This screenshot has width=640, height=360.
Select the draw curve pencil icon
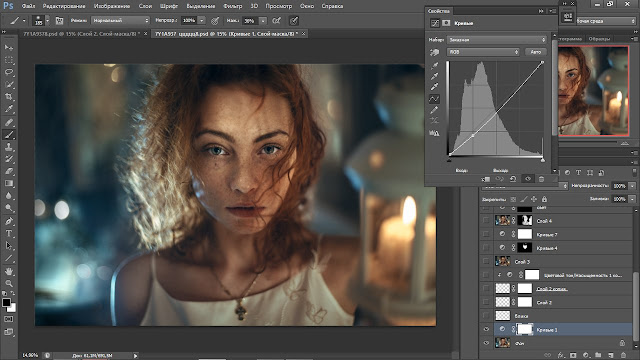(x=434, y=109)
